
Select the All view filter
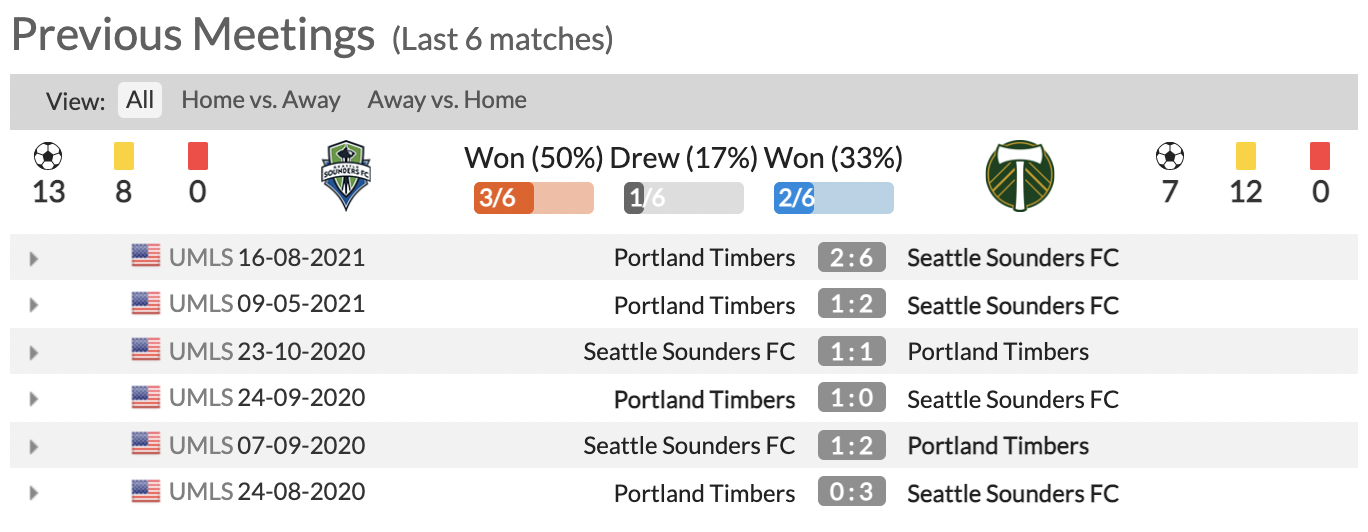(140, 100)
